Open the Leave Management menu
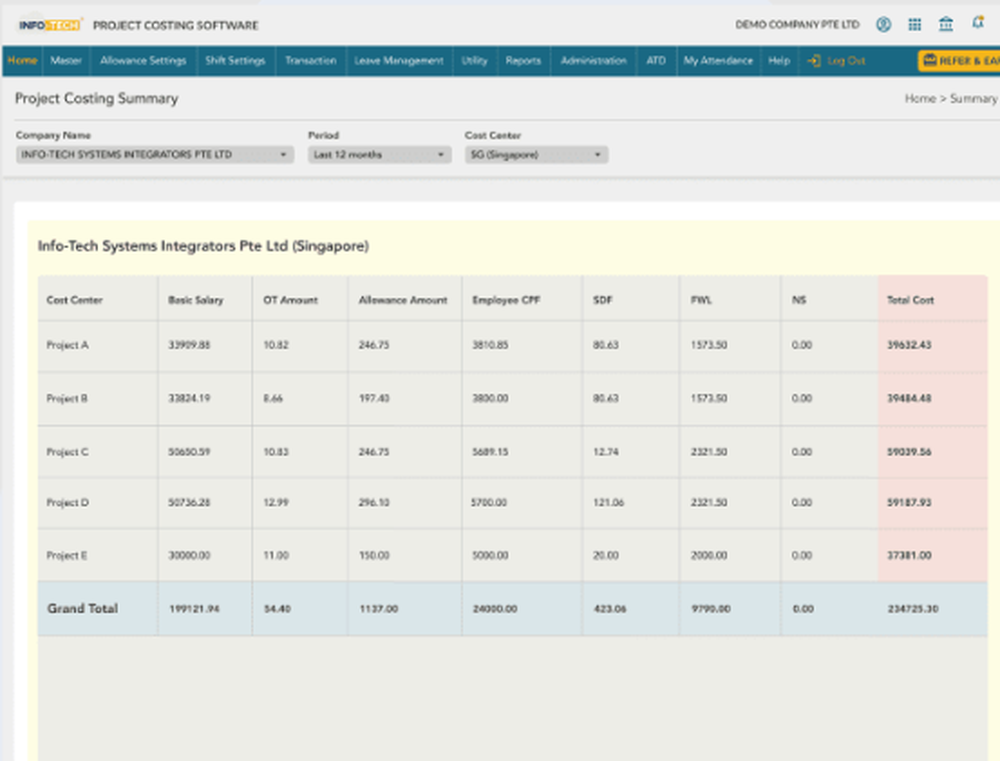This screenshot has width=1000, height=761. [399, 61]
